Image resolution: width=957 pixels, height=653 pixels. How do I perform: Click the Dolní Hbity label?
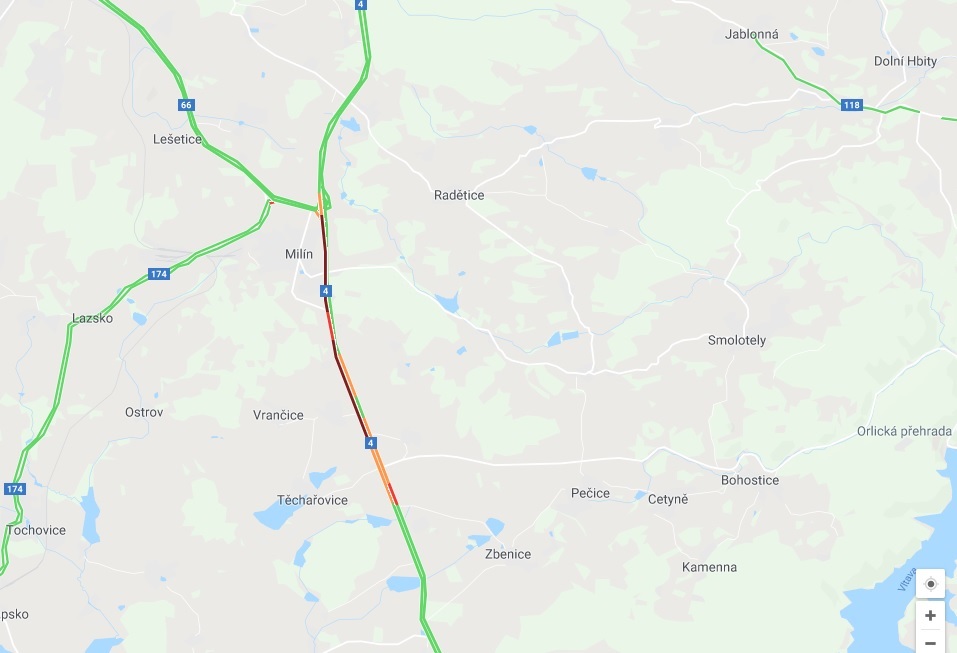point(905,61)
